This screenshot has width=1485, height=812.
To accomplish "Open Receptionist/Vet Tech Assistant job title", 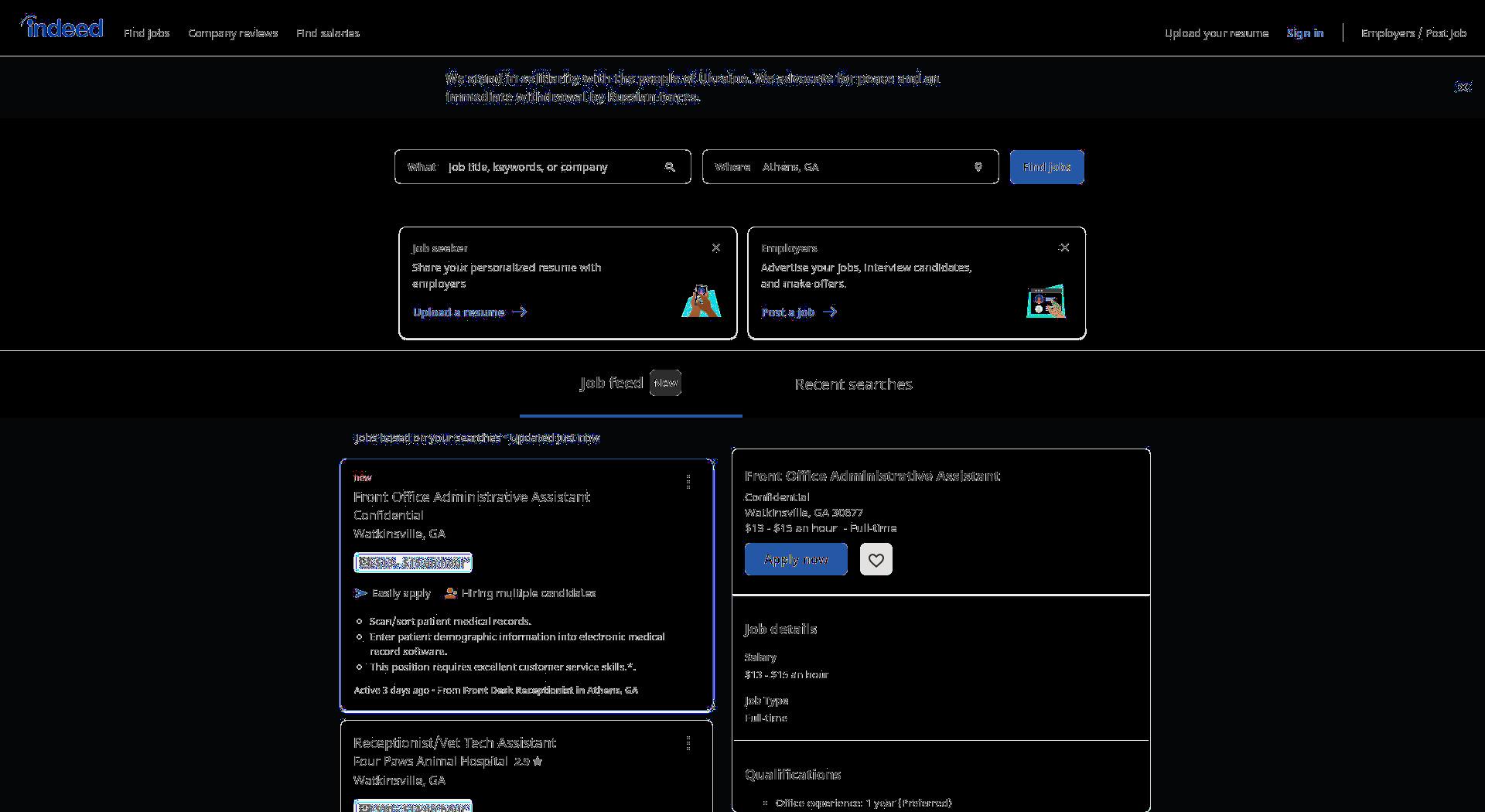I will pyautogui.click(x=455, y=742).
